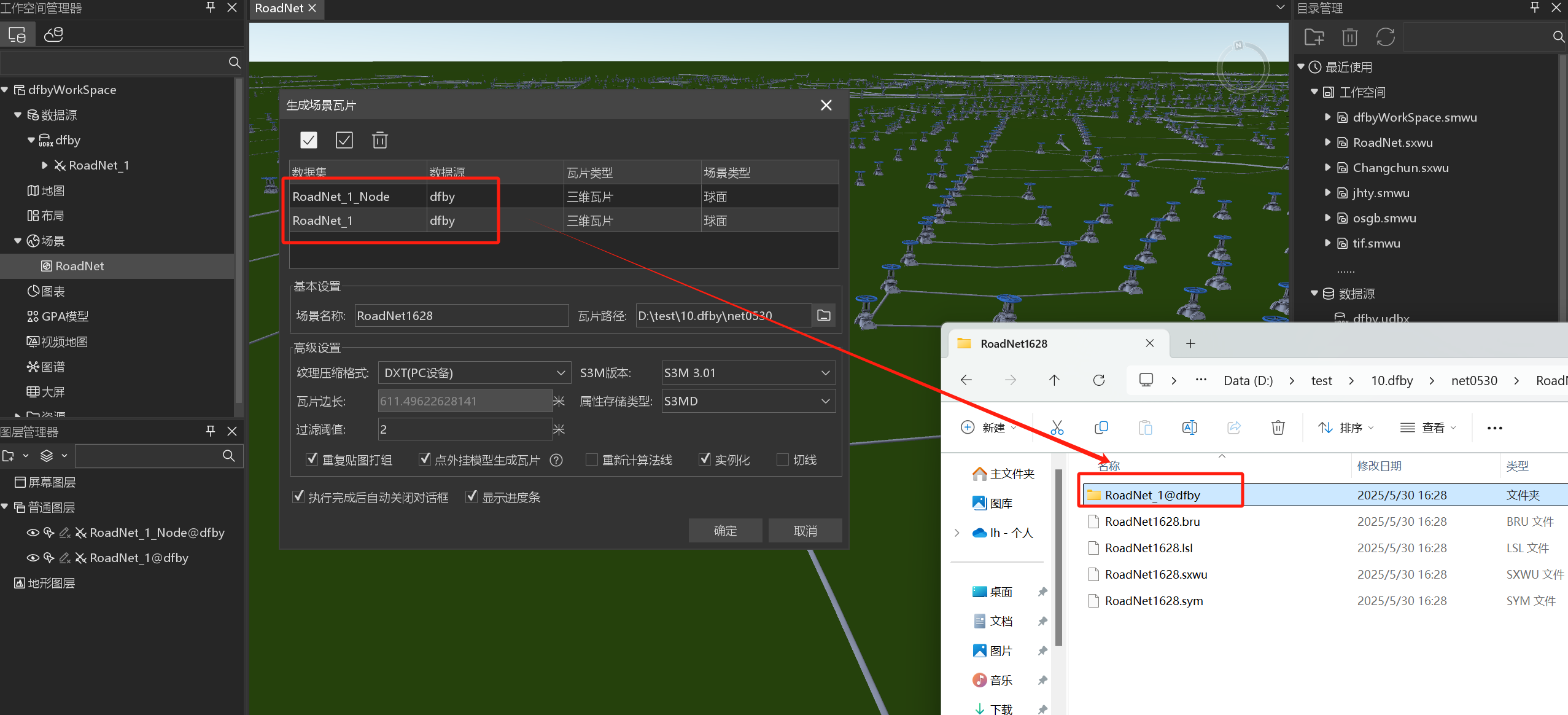Click the cut scissors icon in Explorer

1057,428
